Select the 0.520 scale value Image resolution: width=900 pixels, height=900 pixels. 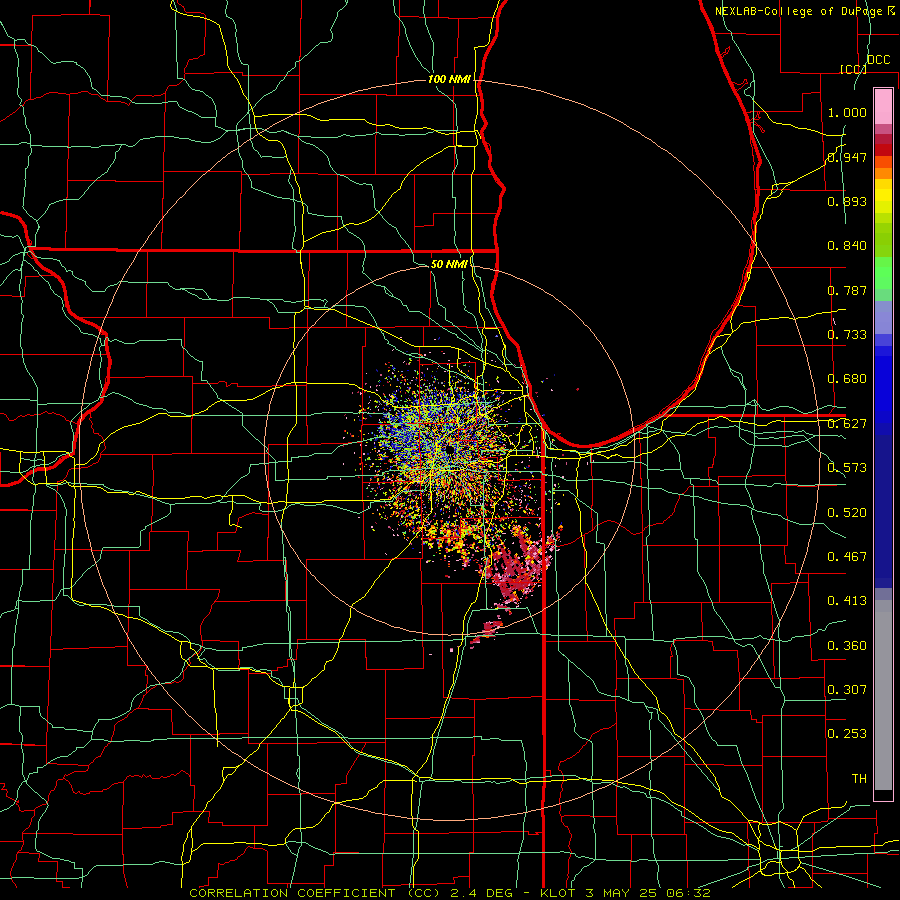(847, 513)
